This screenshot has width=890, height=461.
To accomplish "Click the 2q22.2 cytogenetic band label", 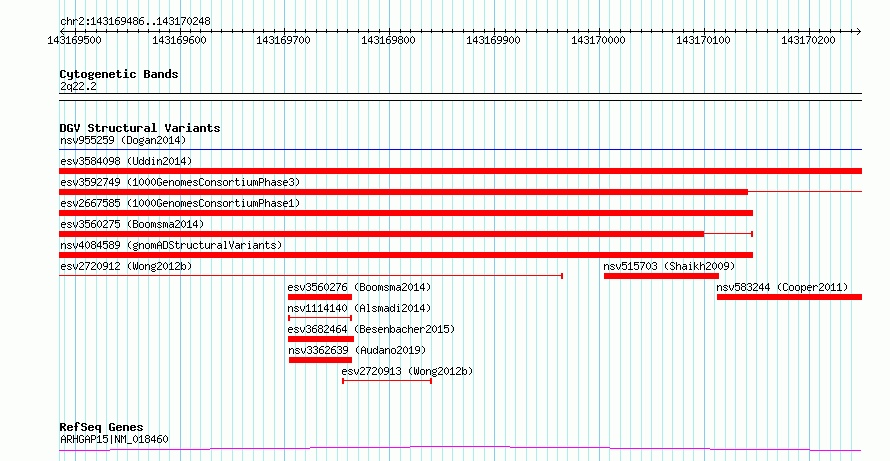I will click(x=78, y=86).
